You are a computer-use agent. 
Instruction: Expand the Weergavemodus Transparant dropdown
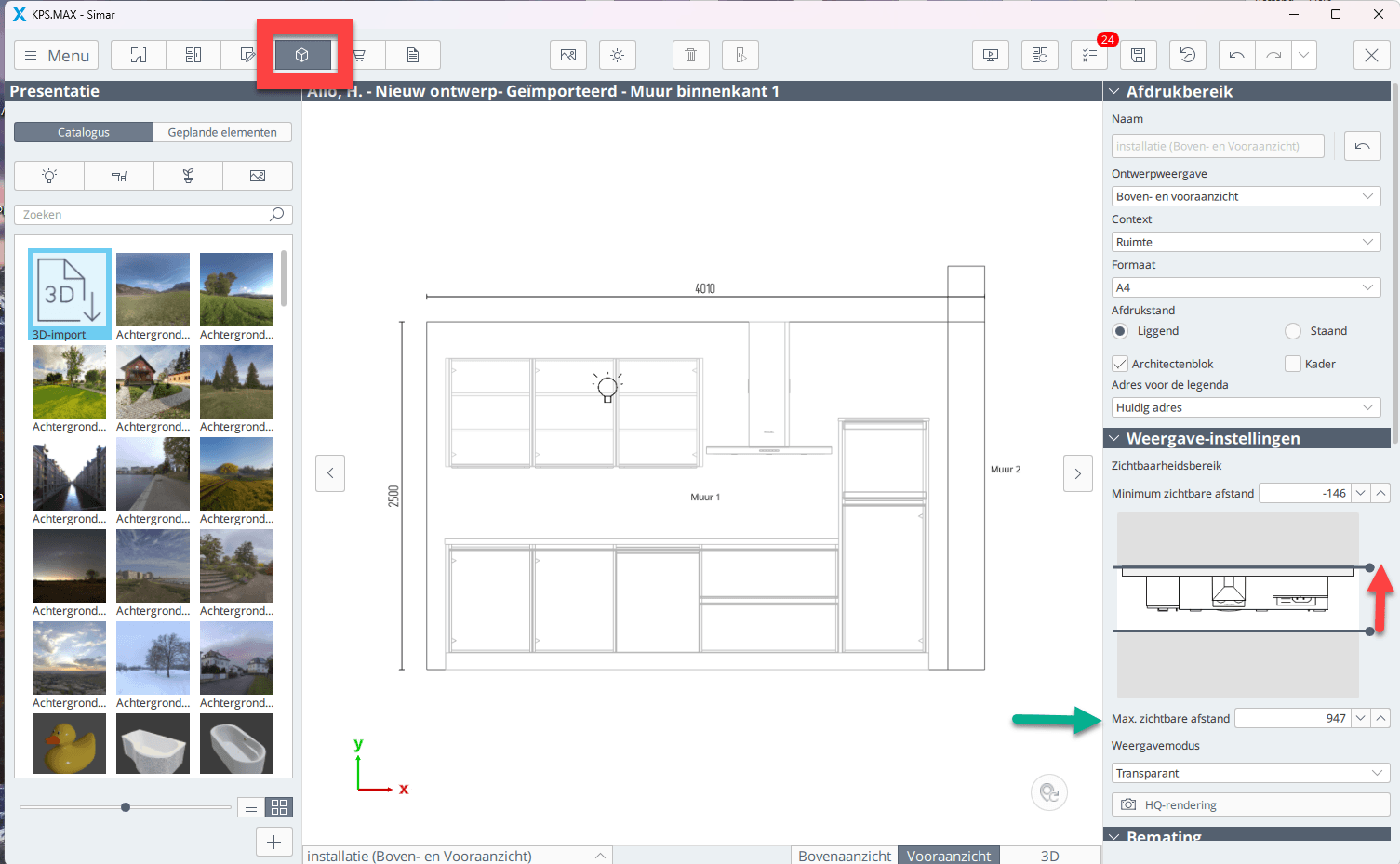[x=1249, y=773]
